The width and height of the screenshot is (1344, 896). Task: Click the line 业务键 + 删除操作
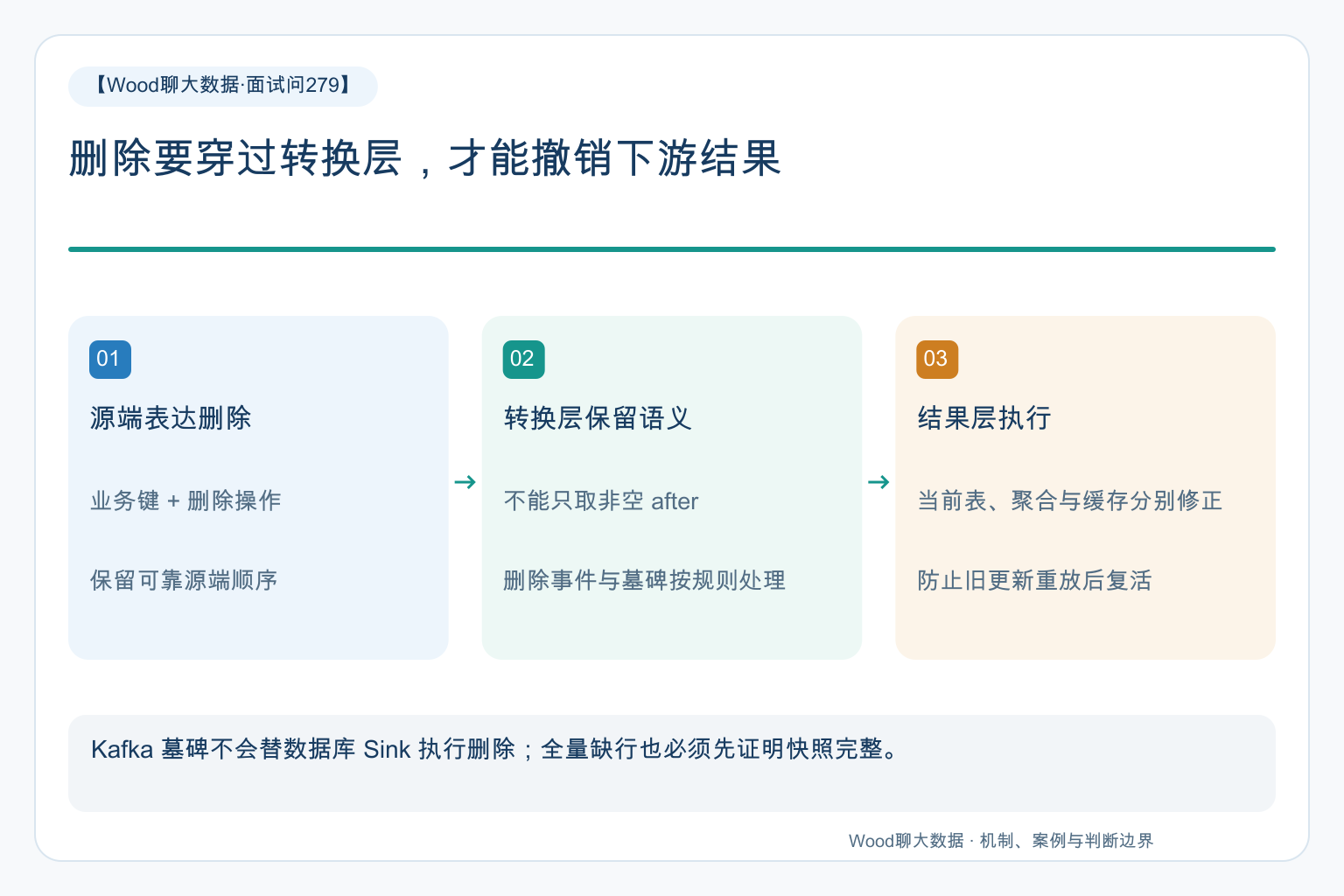[x=185, y=500]
